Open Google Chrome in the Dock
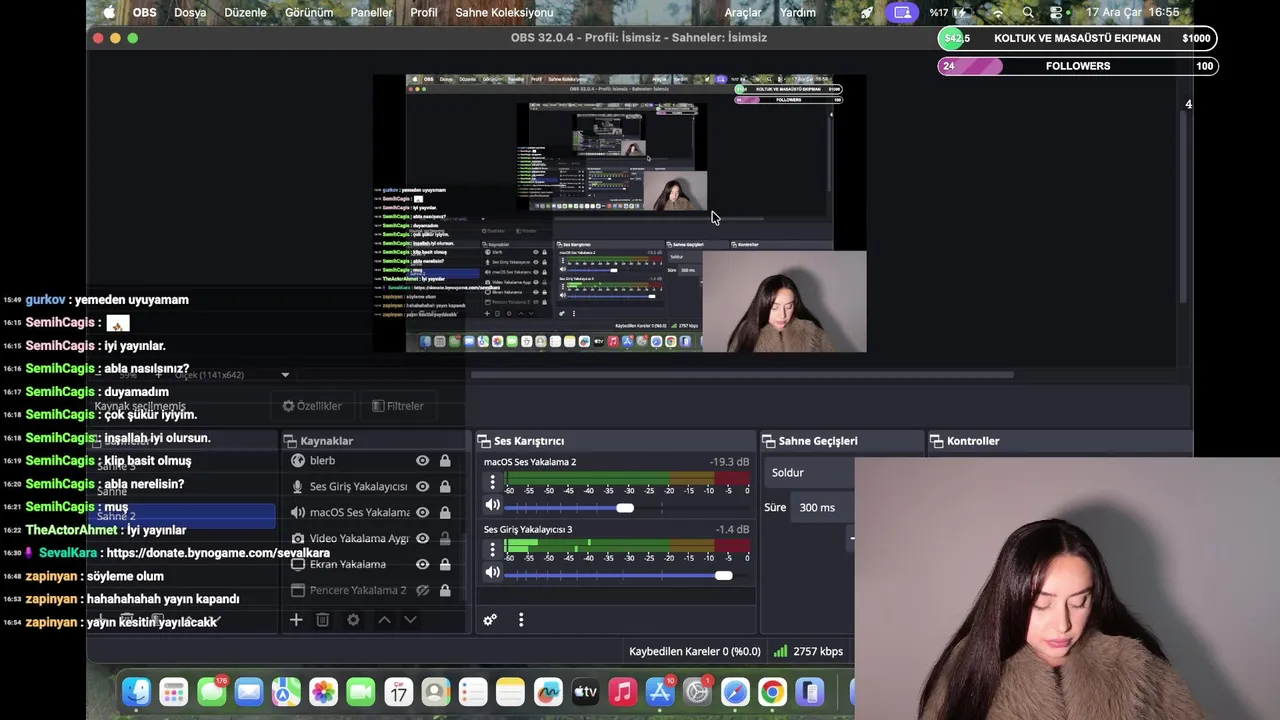The height and width of the screenshot is (720, 1280). 772,692
